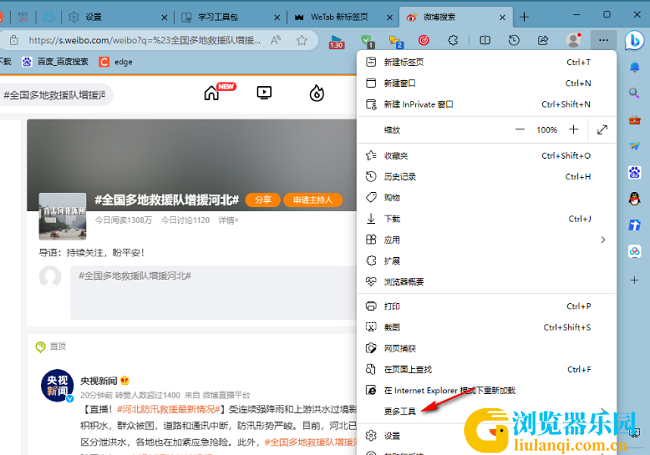The height and width of the screenshot is (455, 650).
Task: Select 打印 menu item
Action: 487,306
